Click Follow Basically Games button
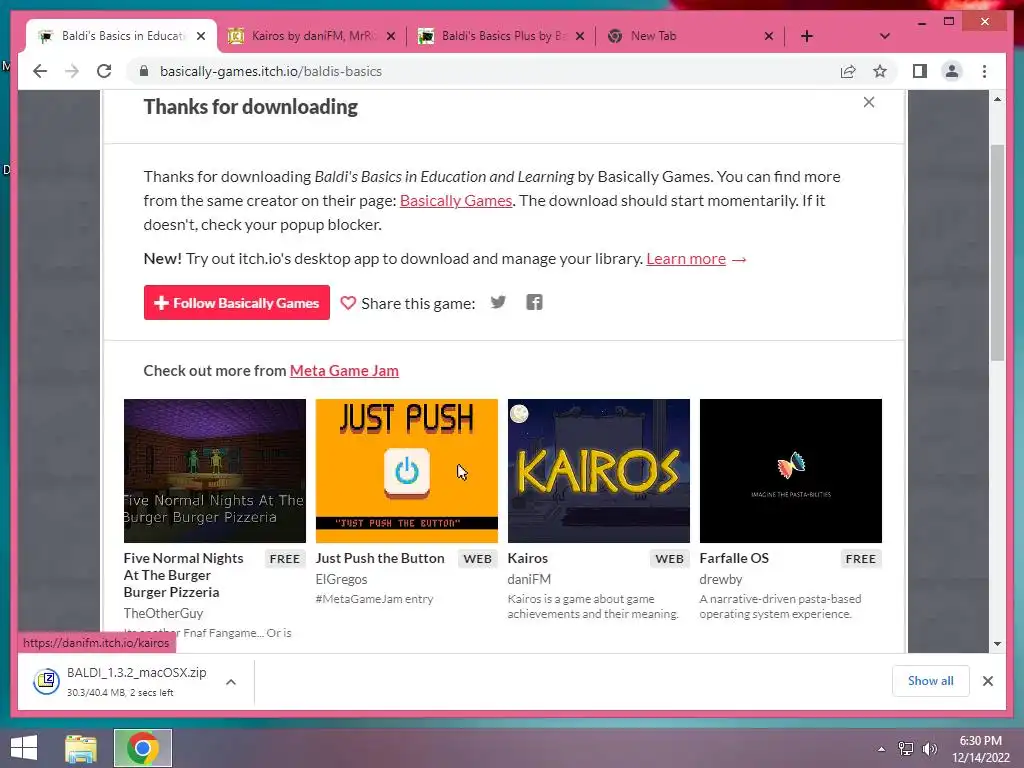The height and width of the screenshot is (768, 1024). 236,302
